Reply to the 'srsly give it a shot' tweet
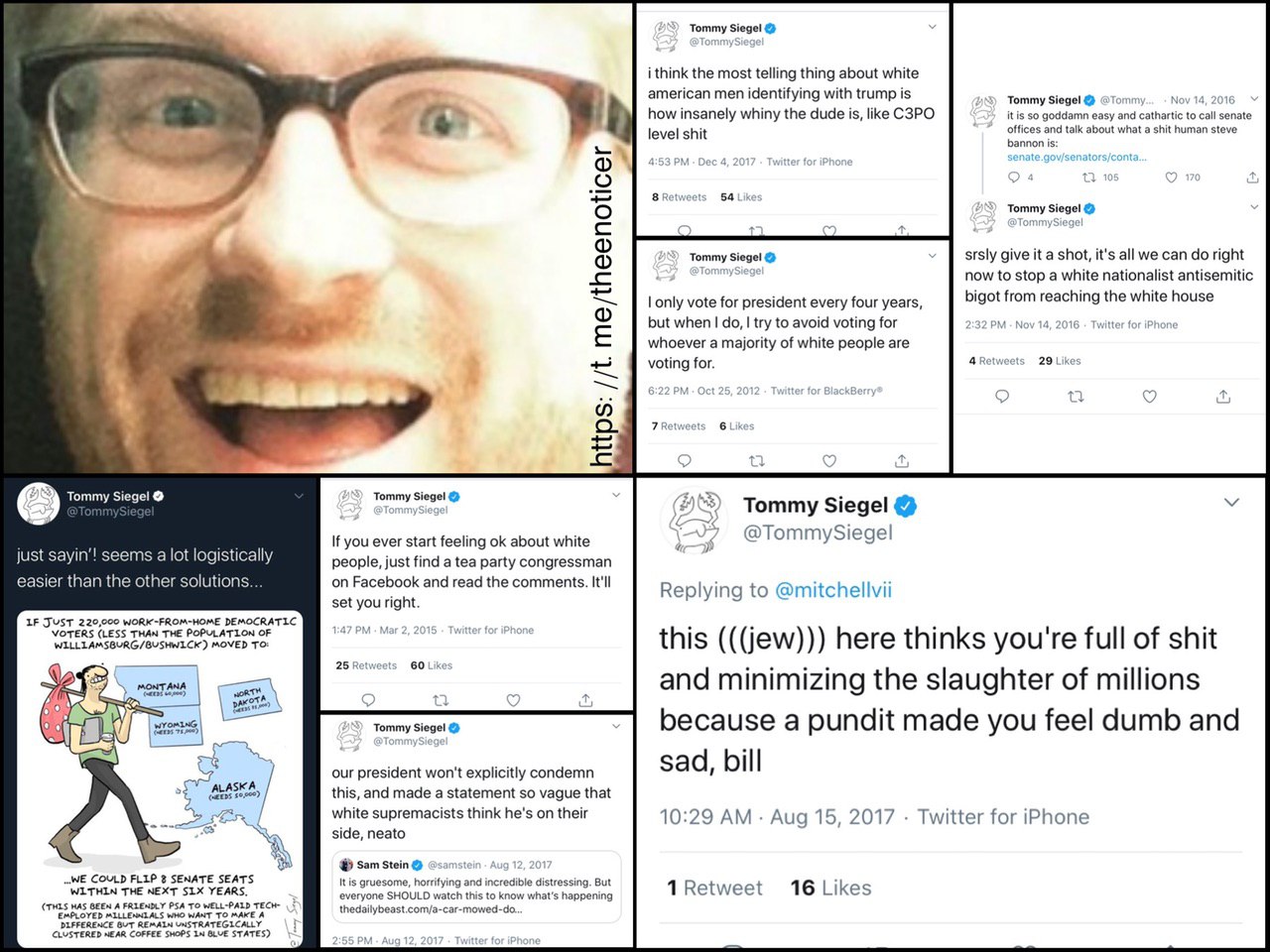Screen dimensions: 1270x952 coord(1002,396)
